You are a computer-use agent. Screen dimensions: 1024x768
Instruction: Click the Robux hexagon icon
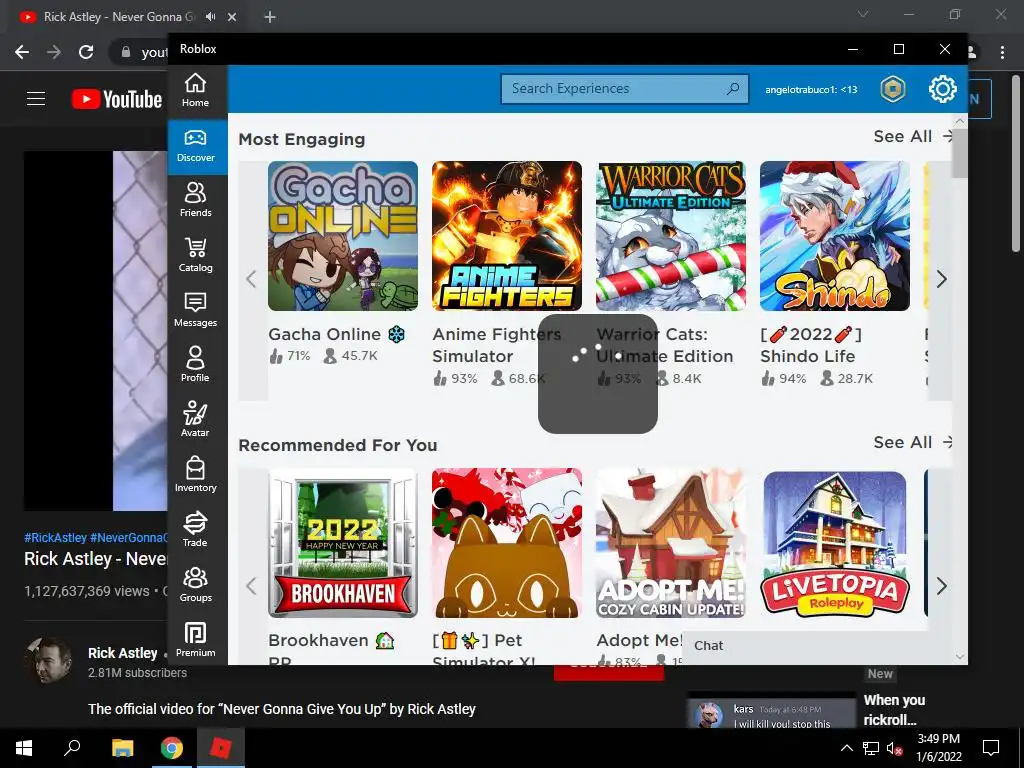coord(893,89)
